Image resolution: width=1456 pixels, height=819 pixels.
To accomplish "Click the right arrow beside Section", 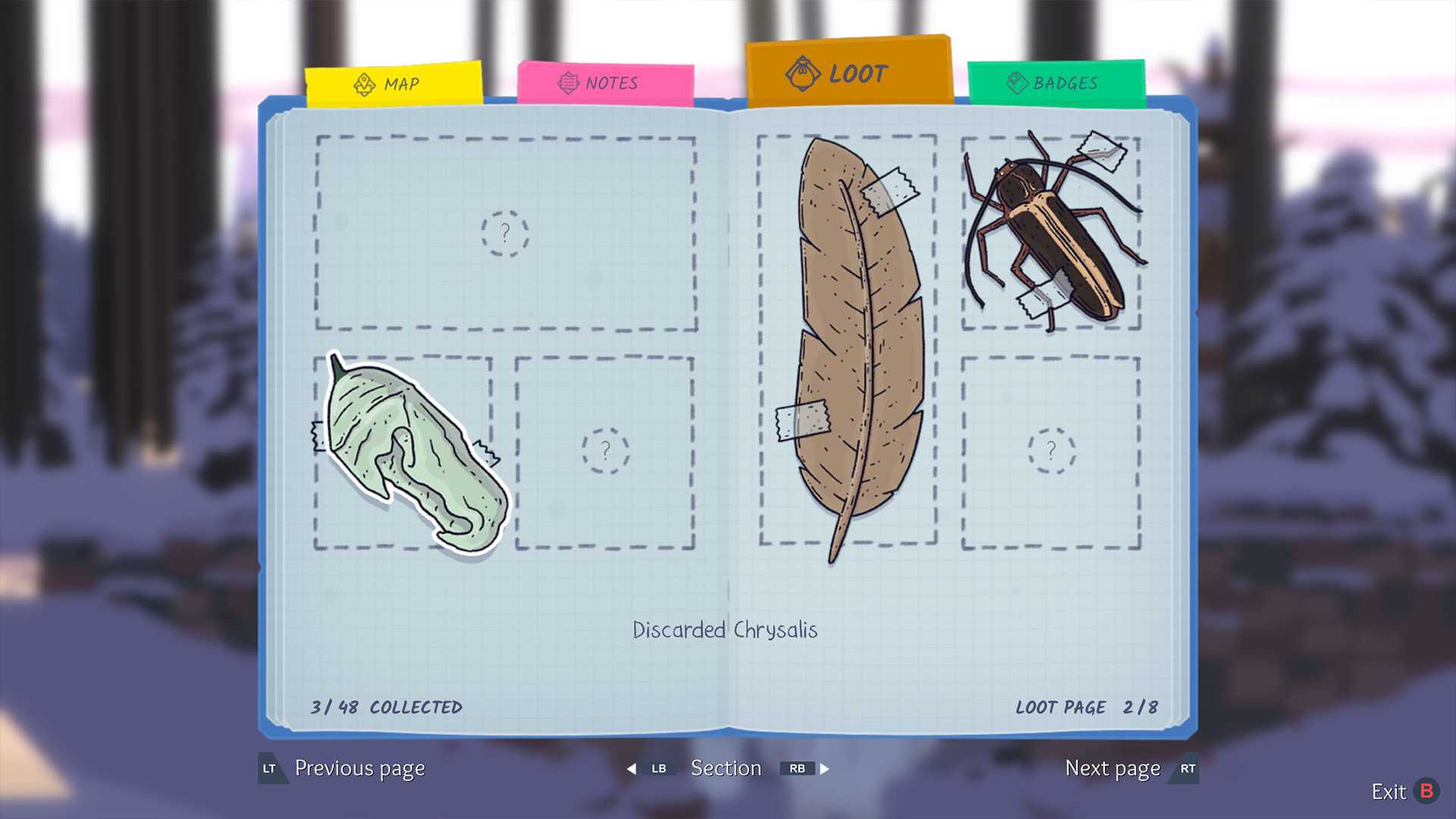I will pos(824,768).
